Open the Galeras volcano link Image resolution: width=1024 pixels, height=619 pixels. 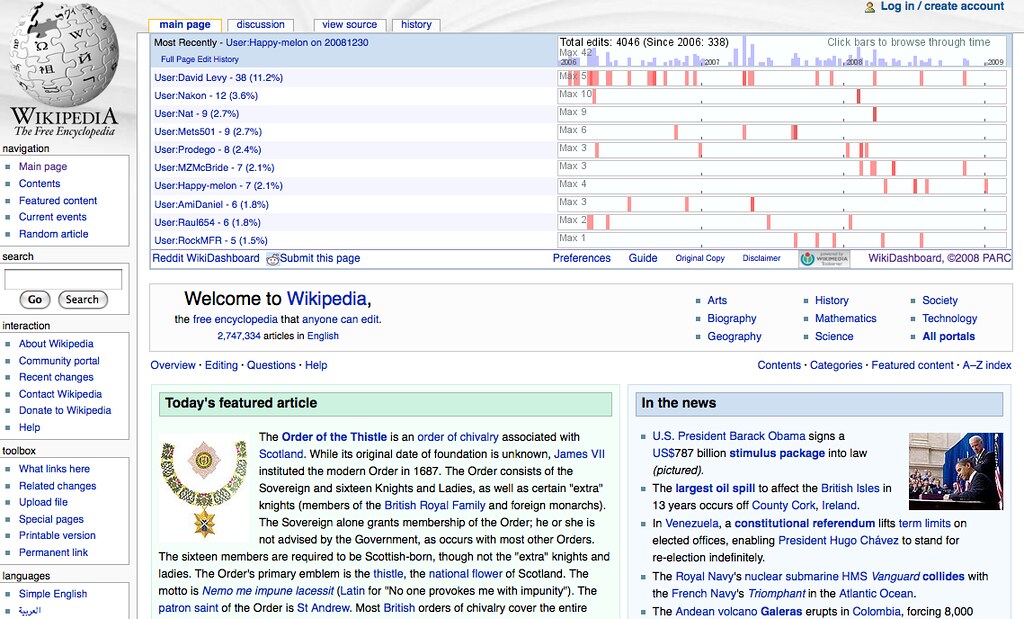pos(782,612)
